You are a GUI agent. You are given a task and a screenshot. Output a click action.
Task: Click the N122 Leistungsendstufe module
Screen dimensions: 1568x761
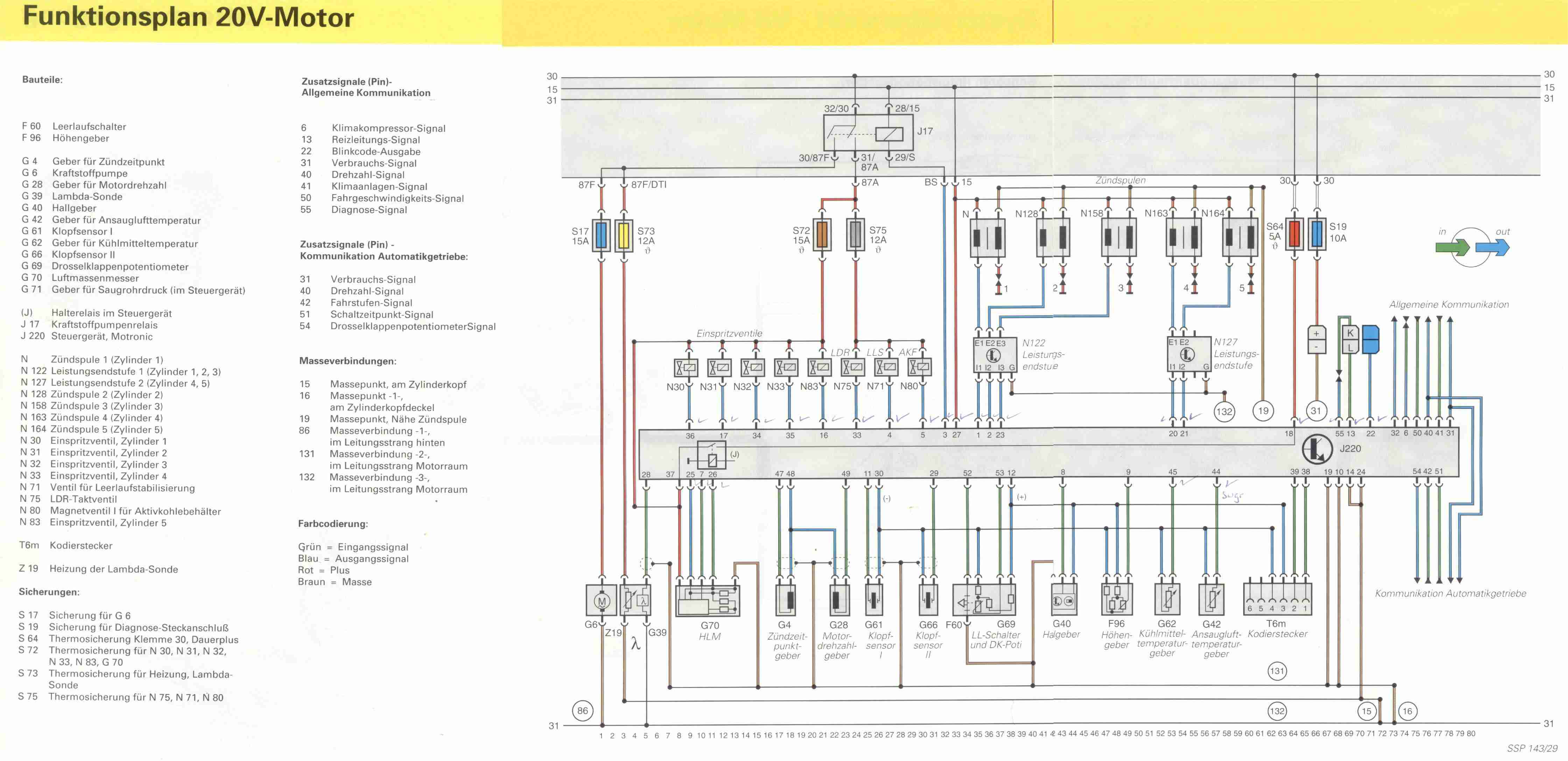(994, 355)
